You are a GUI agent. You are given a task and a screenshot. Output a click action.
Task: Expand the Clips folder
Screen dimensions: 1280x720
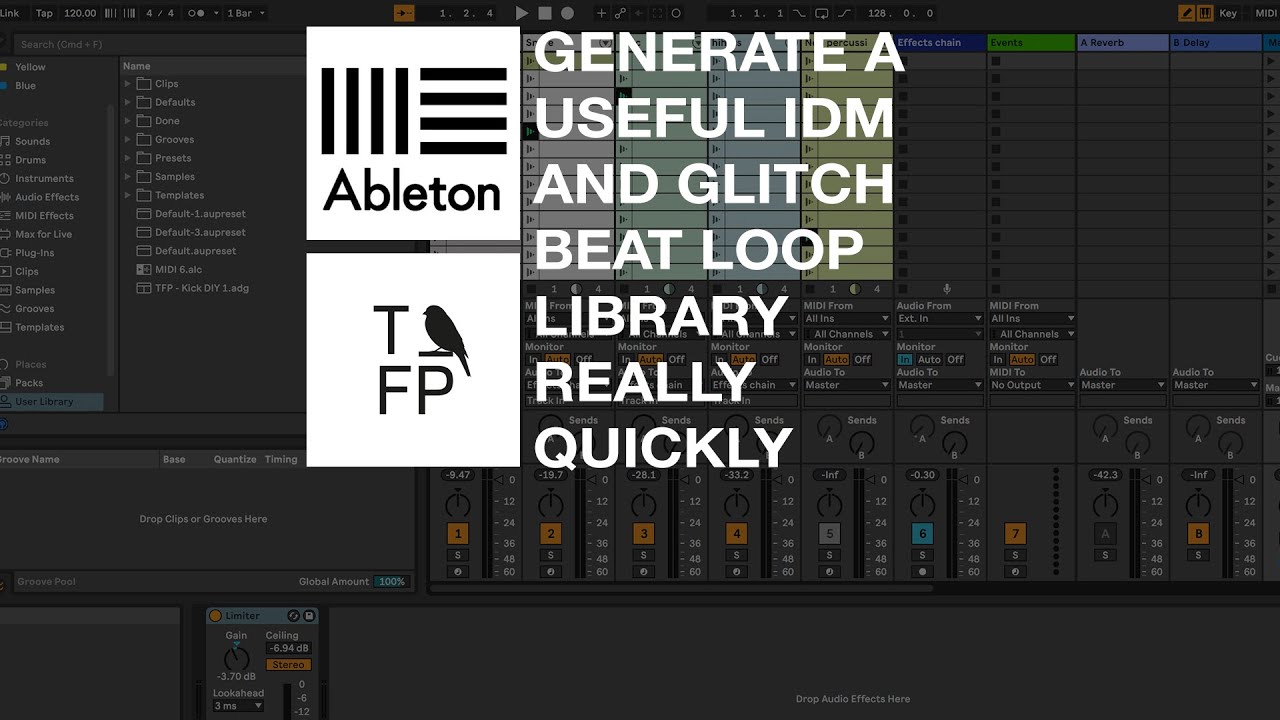128,84
